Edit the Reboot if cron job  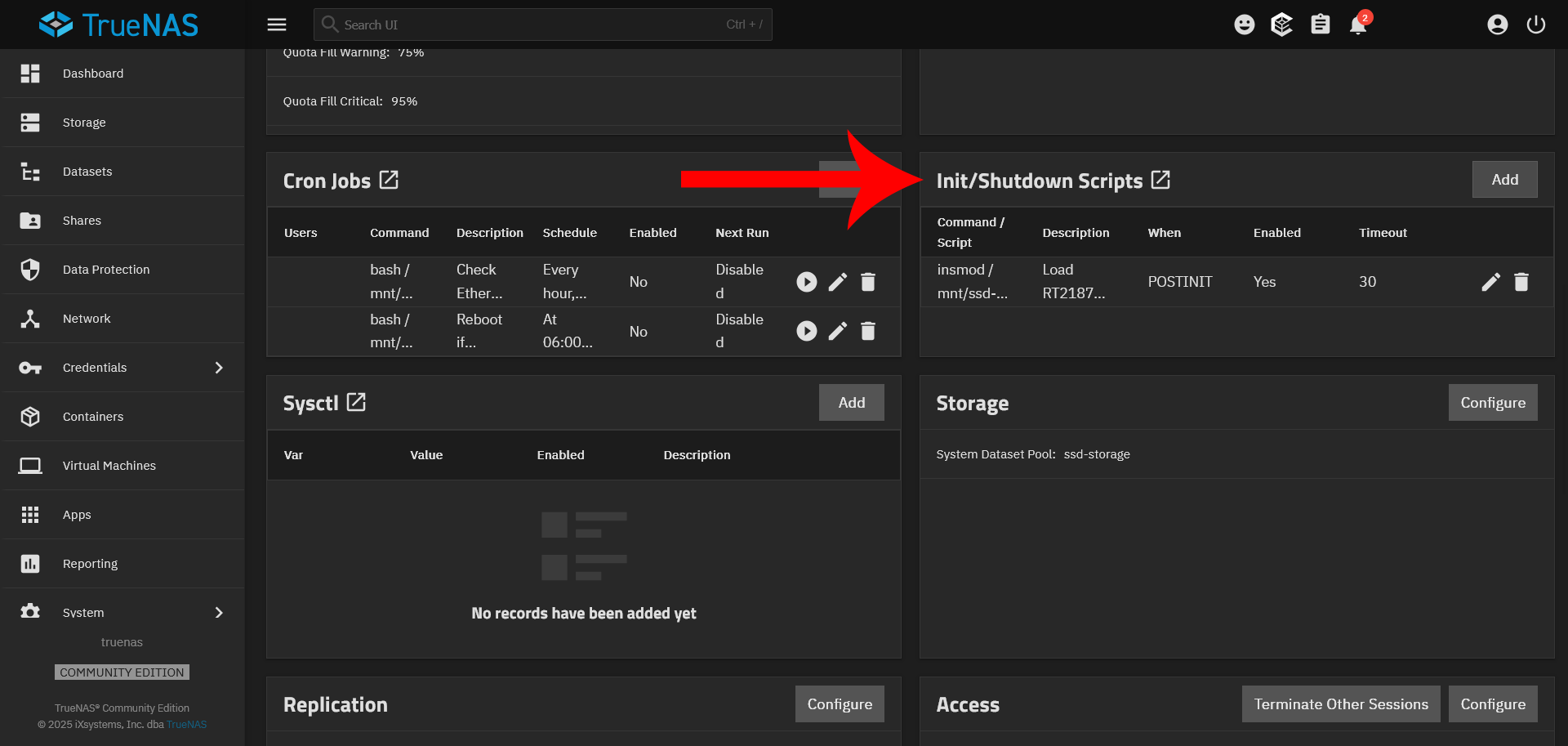[x=838, y=331]
